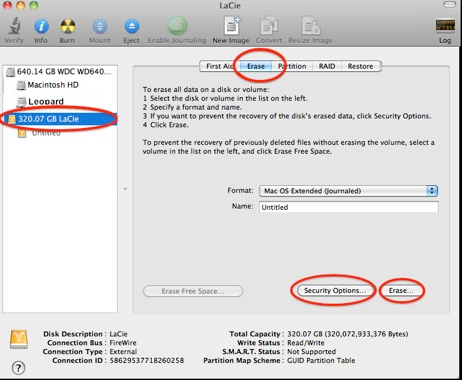Switch to the First Aid tab
Viewport: 463px width, 380px height.
coord(219,66)
